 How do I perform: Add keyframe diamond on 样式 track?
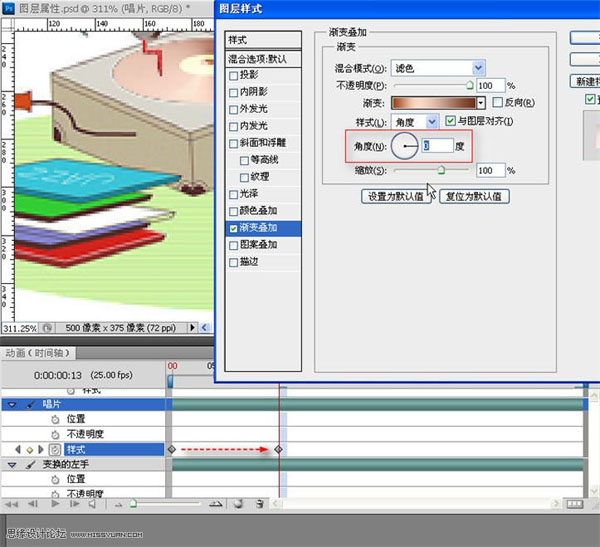click(x=28, y=450)
